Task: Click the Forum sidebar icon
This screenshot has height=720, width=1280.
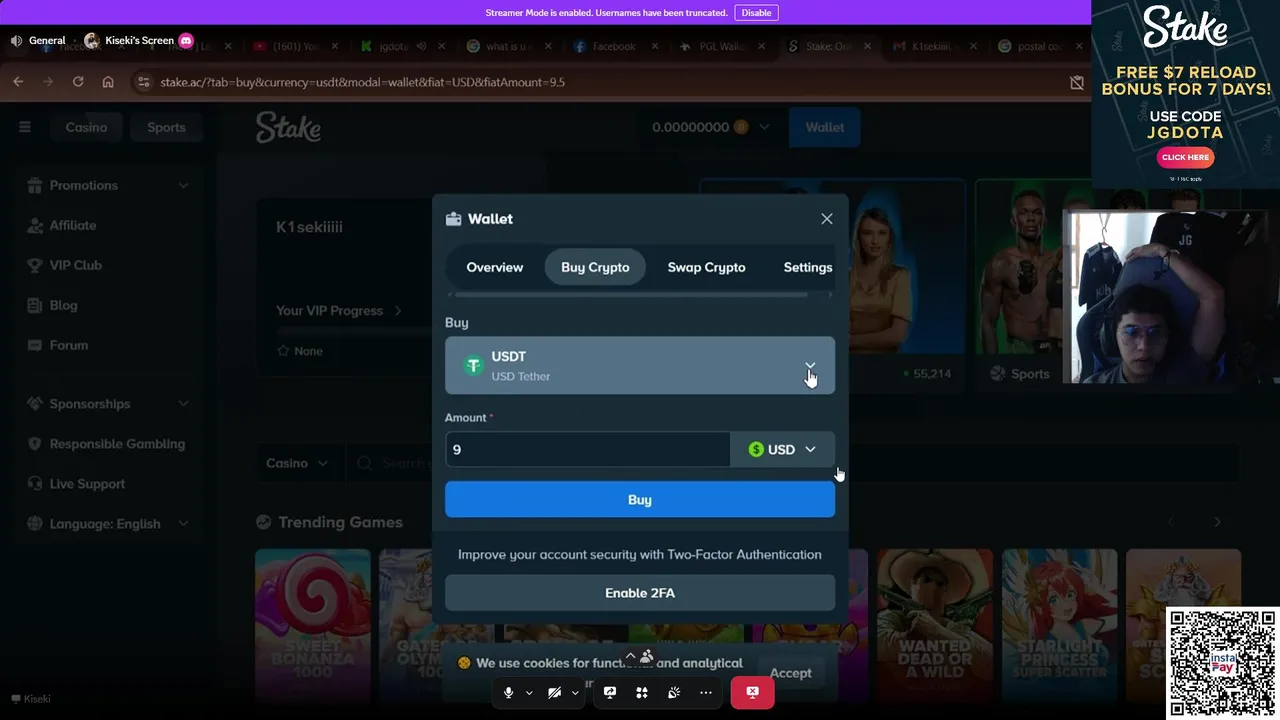Action: [x=35, y=345]
